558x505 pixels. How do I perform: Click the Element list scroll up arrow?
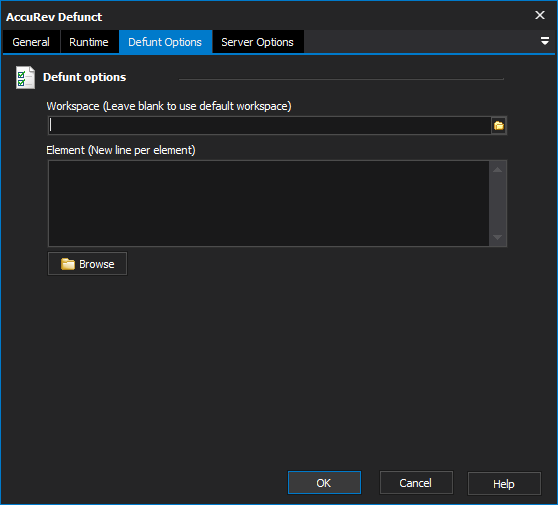click(498, 170)
